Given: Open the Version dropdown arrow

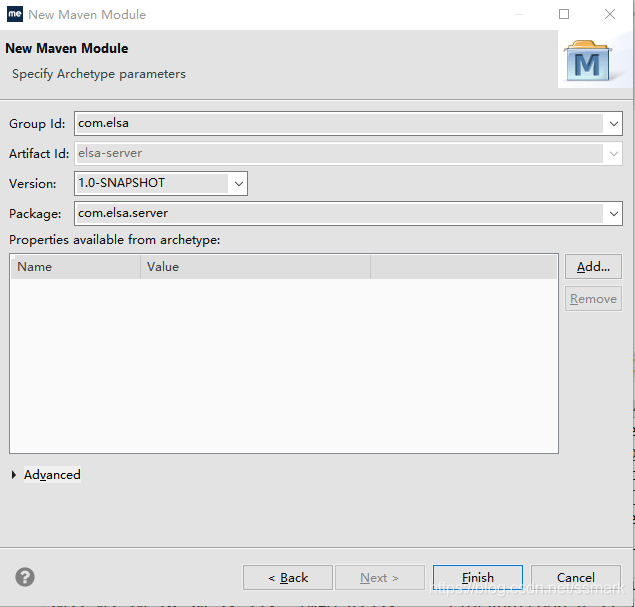Looking at the screenshot, I should [239, 183].
